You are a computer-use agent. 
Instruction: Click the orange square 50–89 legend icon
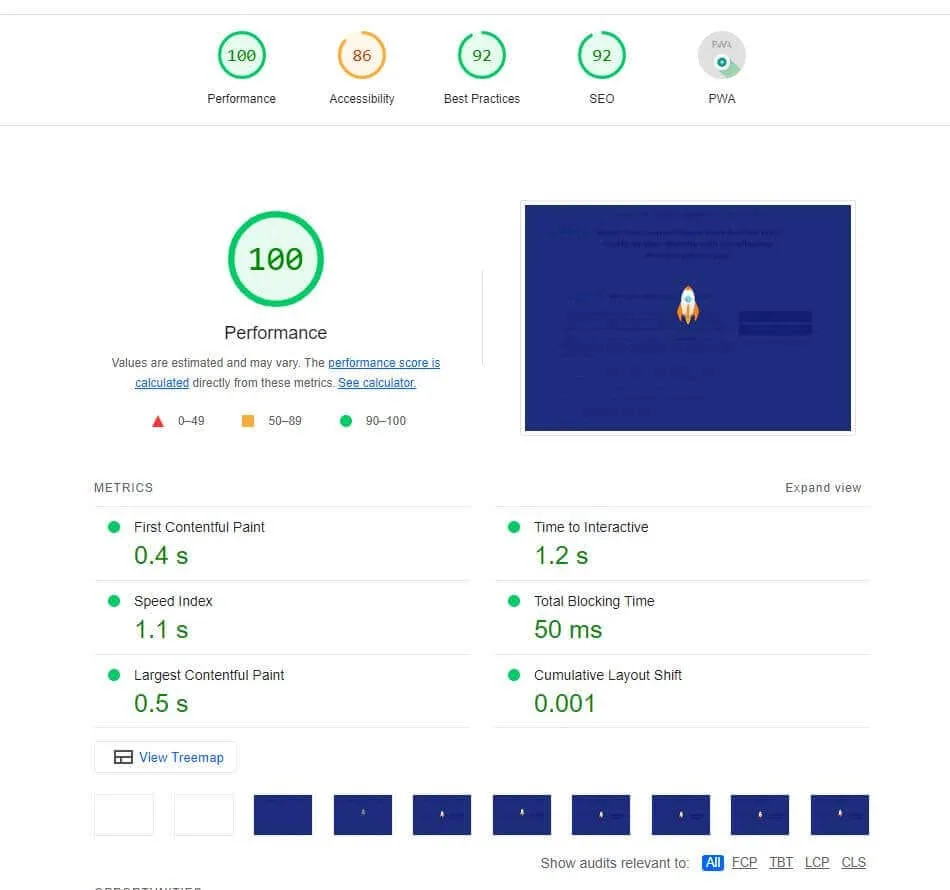click(248, 420)
